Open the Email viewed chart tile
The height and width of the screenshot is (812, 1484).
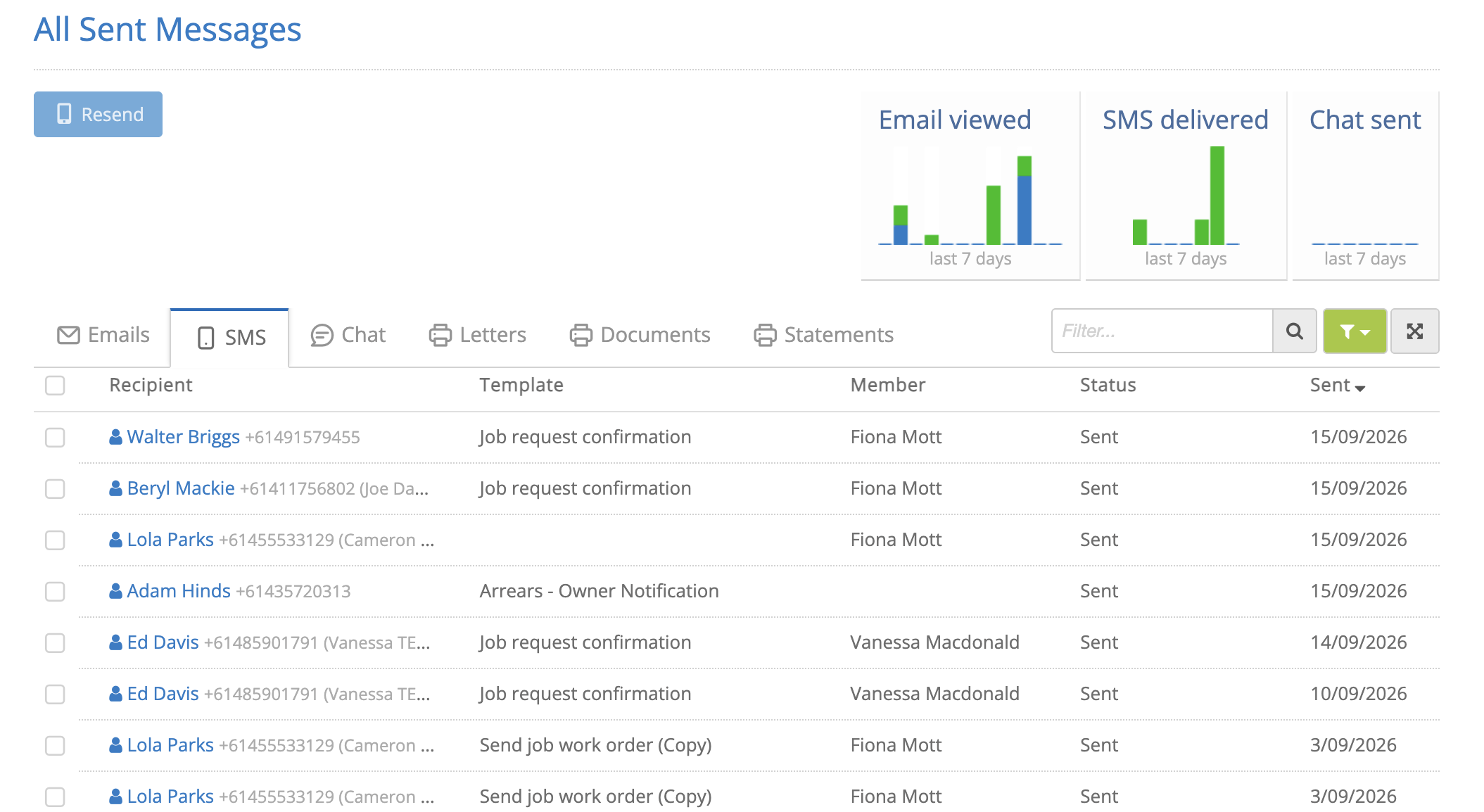tap(970, 186)
